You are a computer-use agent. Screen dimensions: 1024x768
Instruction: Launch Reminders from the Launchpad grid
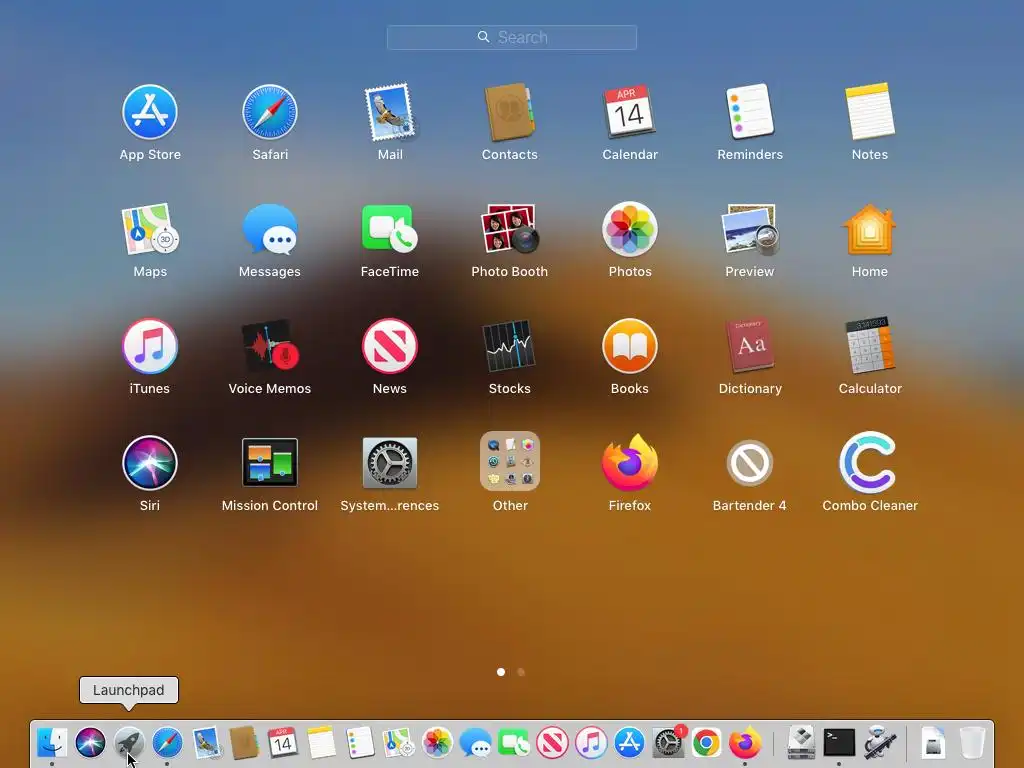pos(750,111)
